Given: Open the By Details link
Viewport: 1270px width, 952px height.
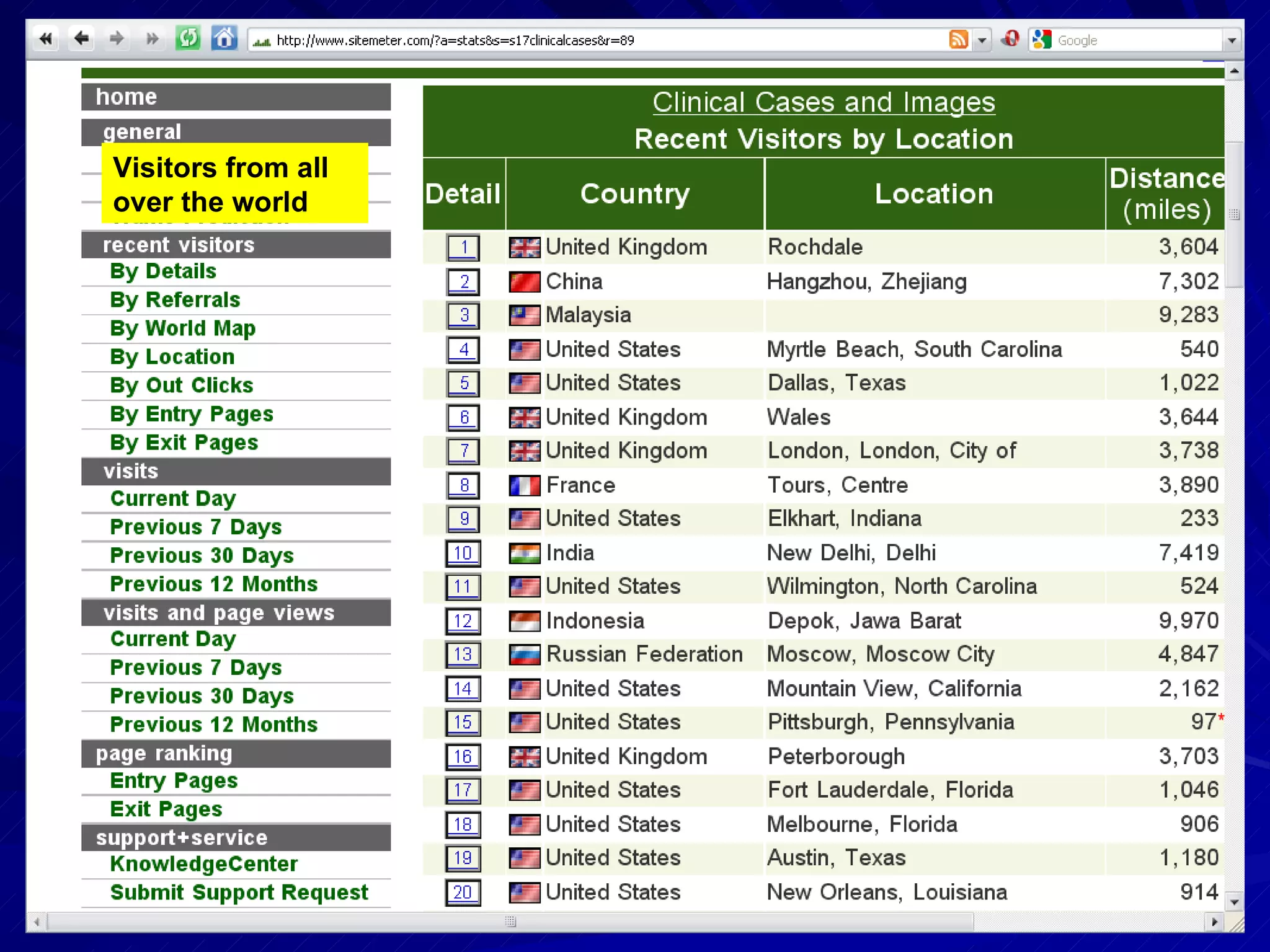Looking at the screenshot, I should 163,271.
